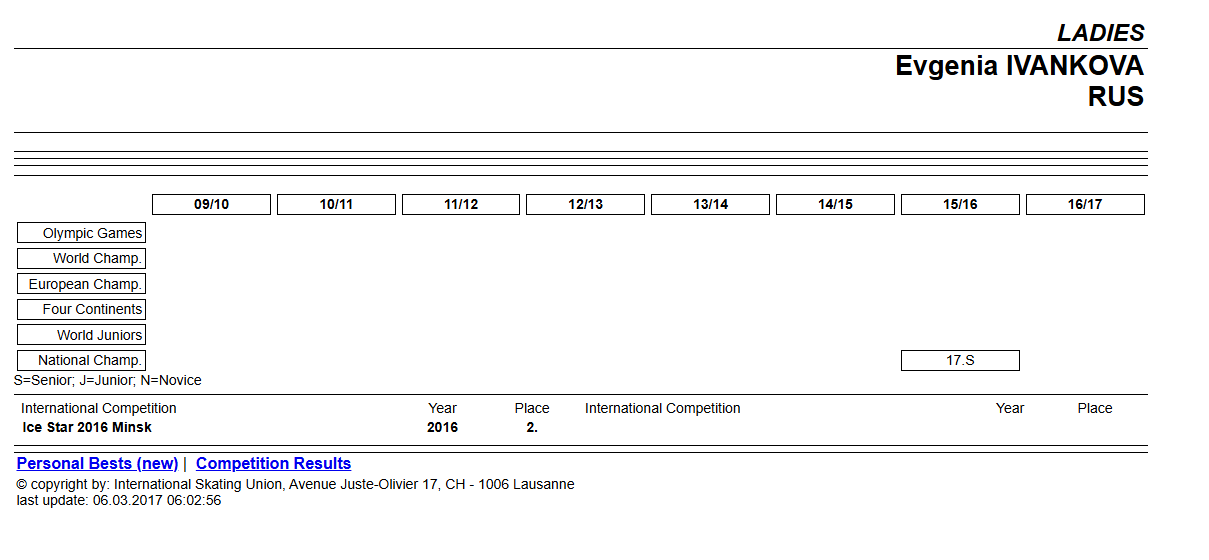
Task: Click the 14/15 season header
Action: pyautogui.click(x=835, y=205)
